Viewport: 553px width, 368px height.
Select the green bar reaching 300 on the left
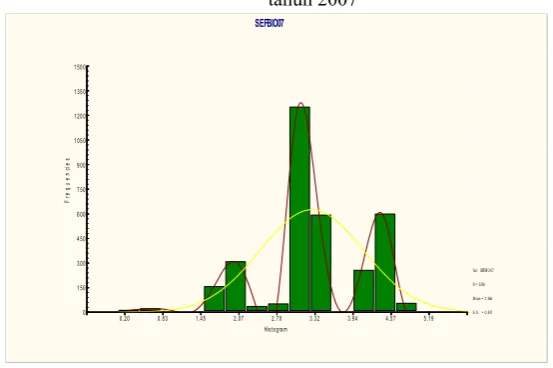click(x=236, y=286)
